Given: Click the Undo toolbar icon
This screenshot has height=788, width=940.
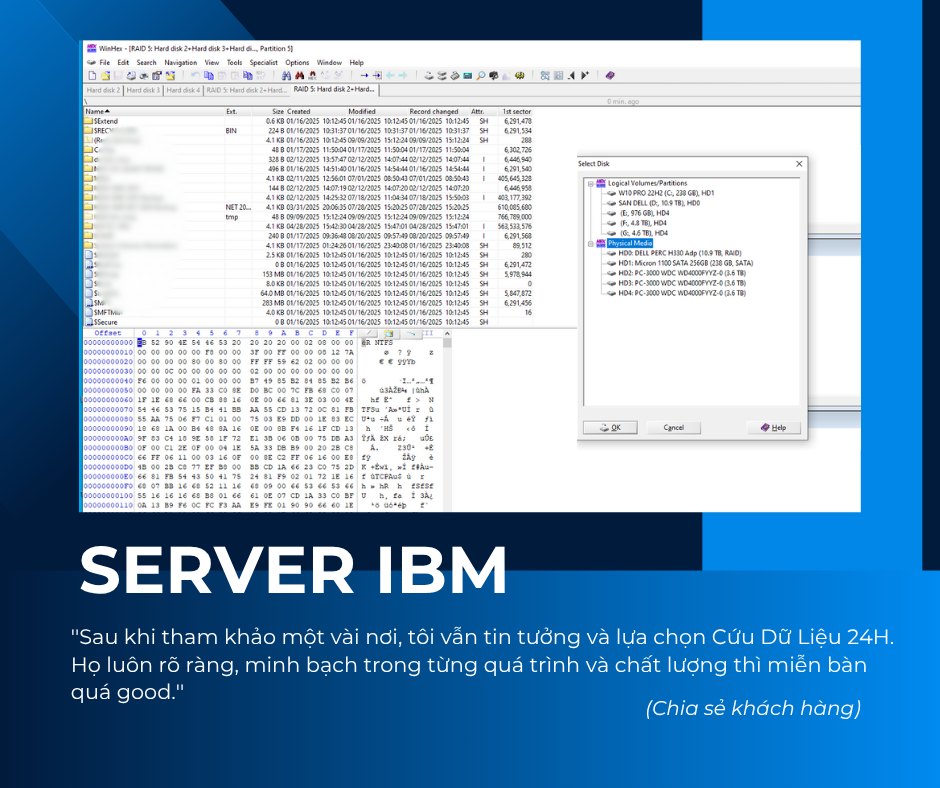Looking at the screenshot, I should [x=195, y=76].
